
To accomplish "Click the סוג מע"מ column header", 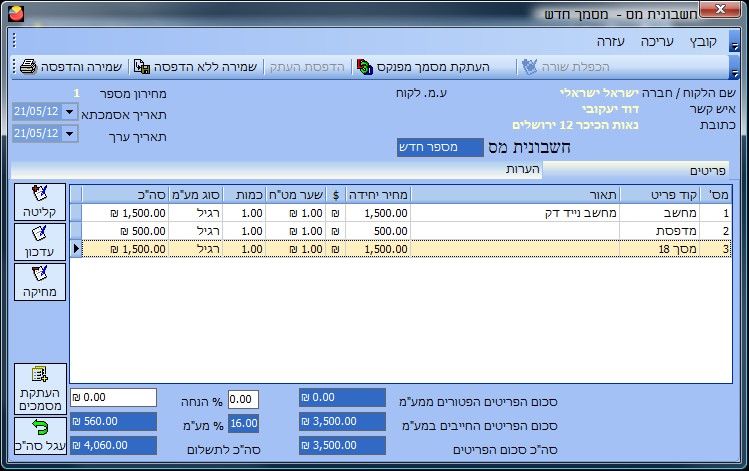I will pos(195,195).
